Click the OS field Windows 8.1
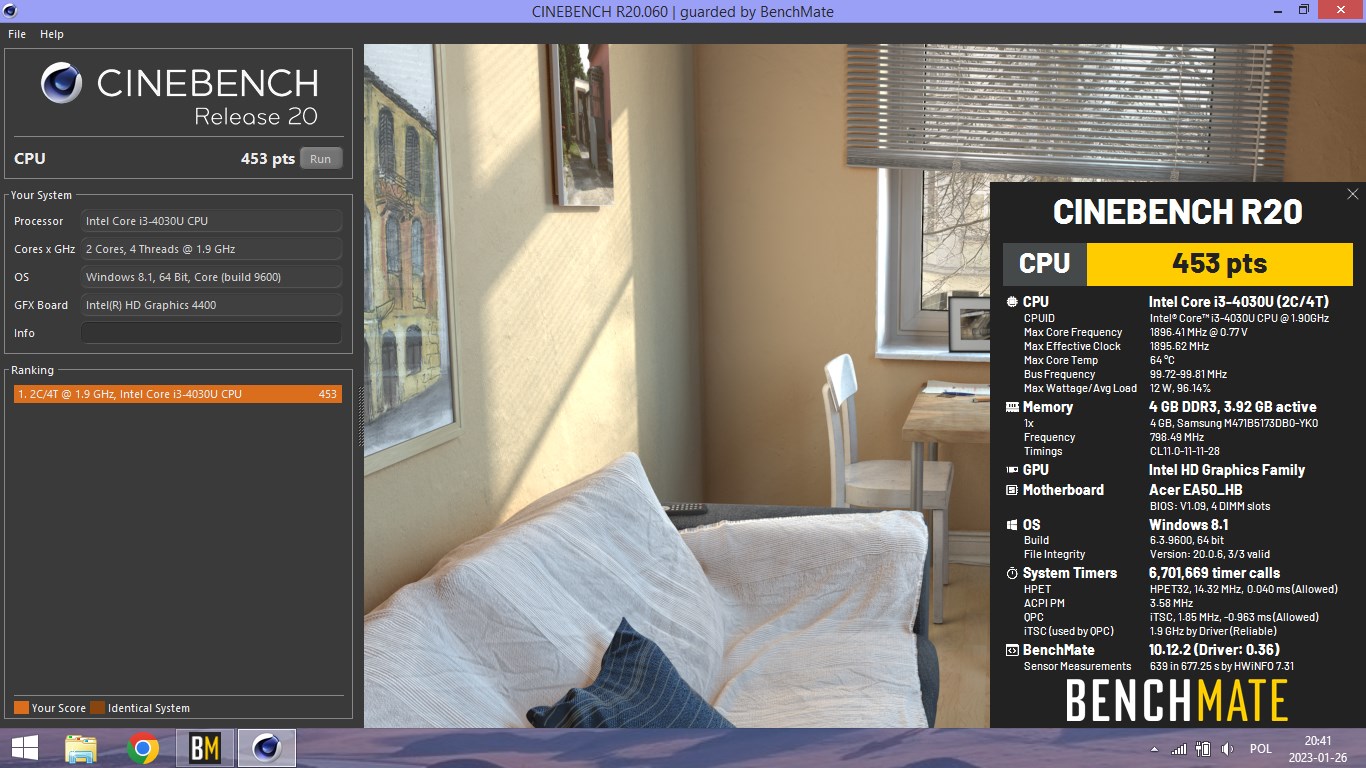1366x768 pixels. pos(211,277)
